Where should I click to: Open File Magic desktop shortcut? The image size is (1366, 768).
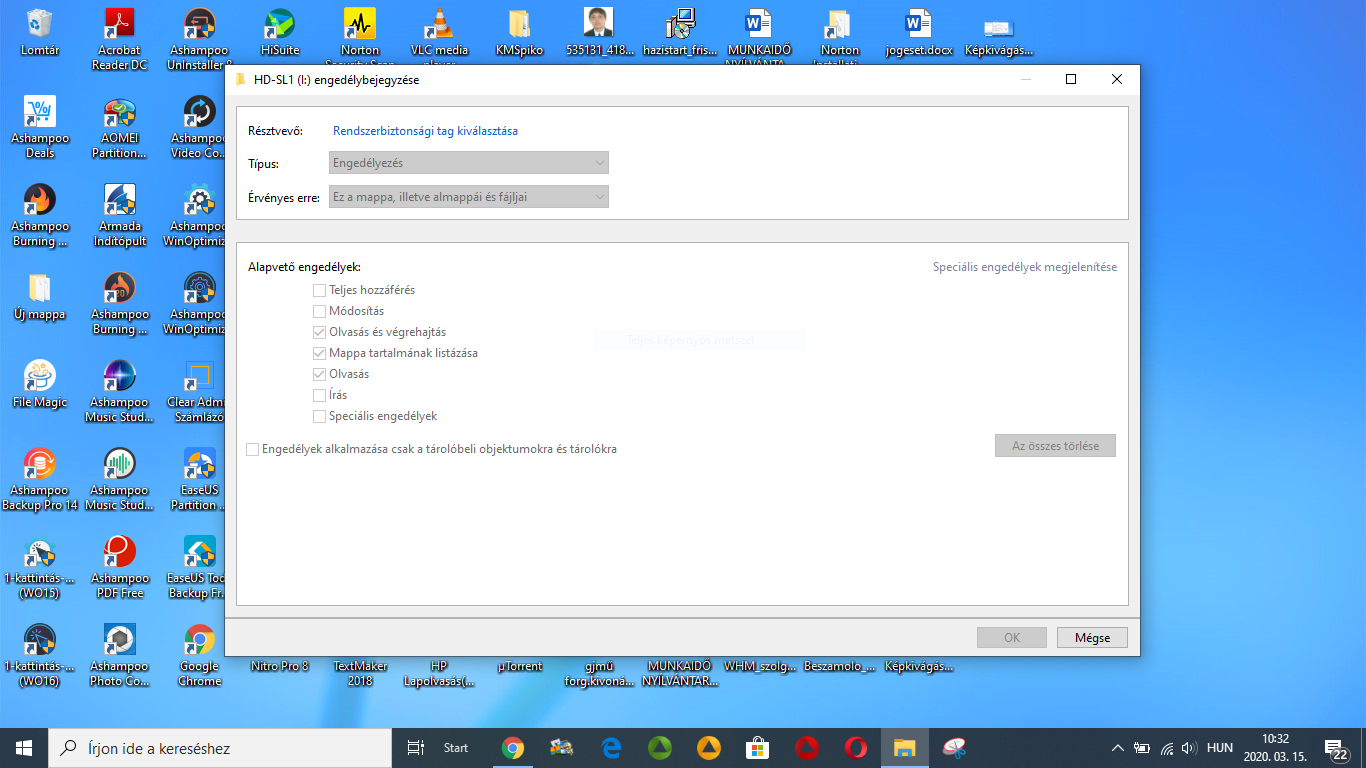point(40,384)
